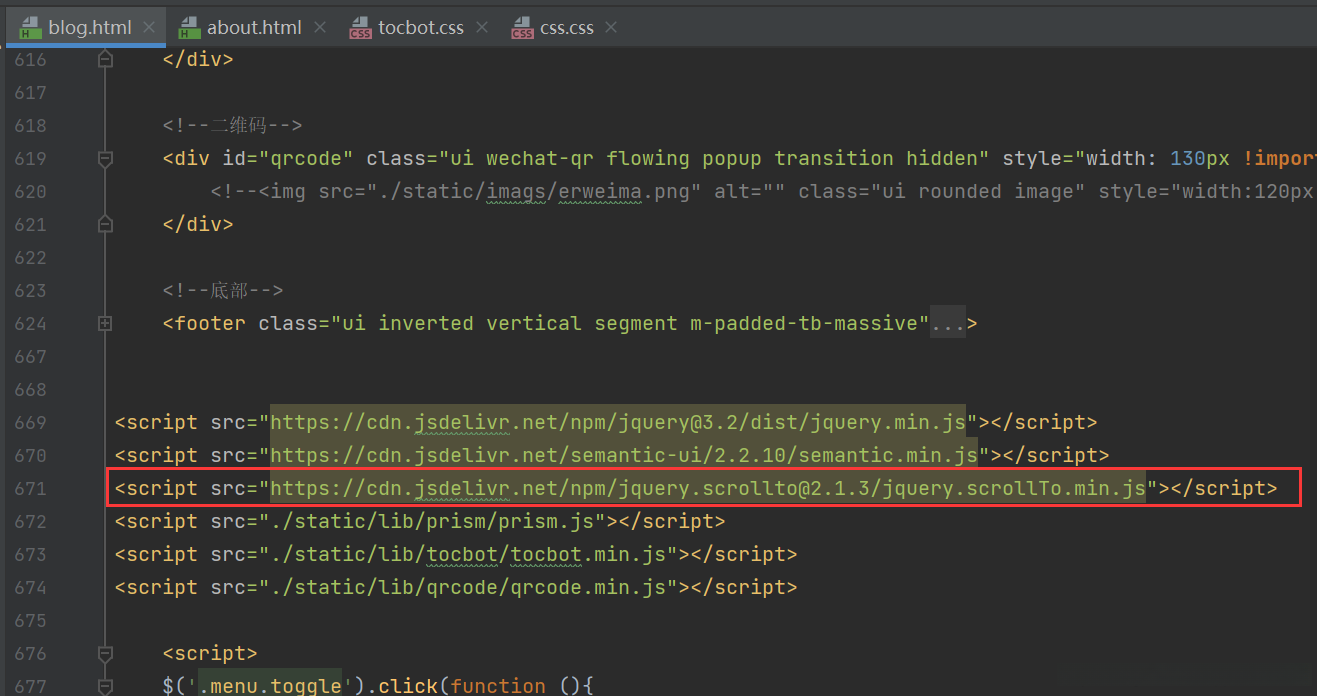Open the tocbot.css editor tab
1317x696 pixels.
(419, 27)
